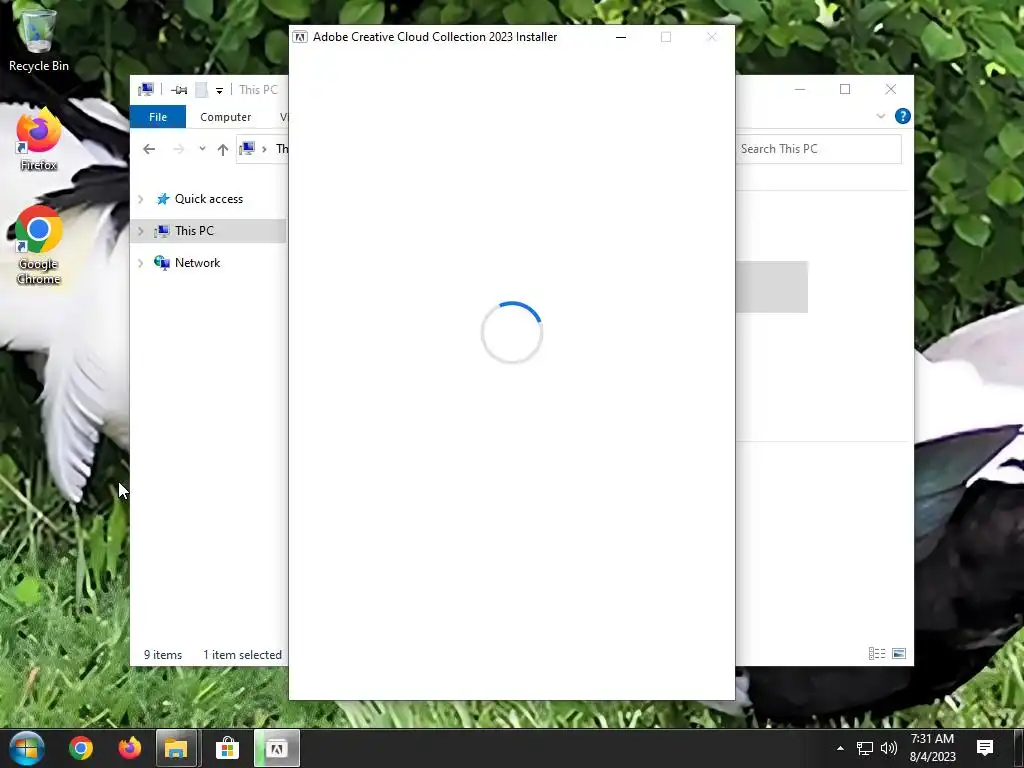Launch Chrome from the taskbar
1024x768 pixels.
click(81, 748)
